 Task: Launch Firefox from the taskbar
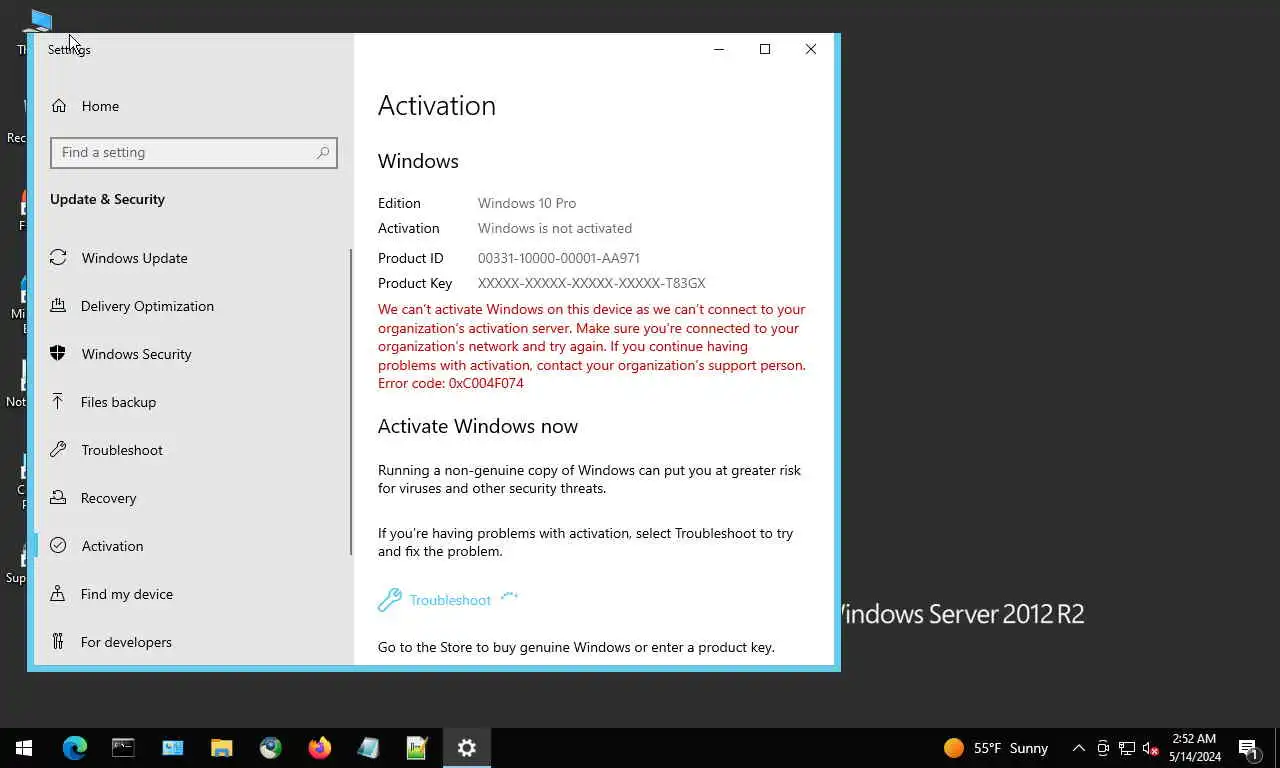[319, 748]
